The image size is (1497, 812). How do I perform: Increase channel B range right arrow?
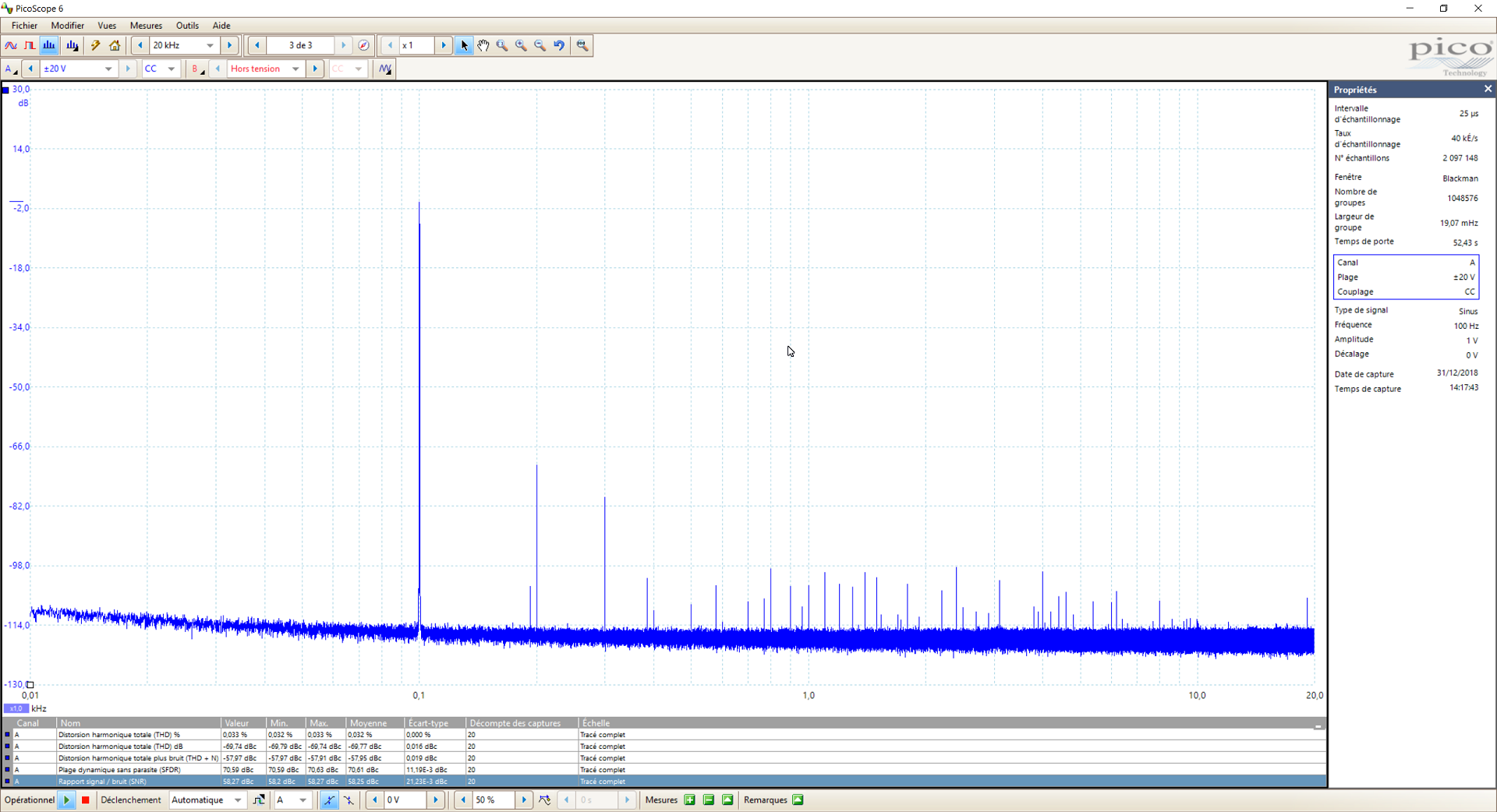pyautogui.click(x=315, y=69)
